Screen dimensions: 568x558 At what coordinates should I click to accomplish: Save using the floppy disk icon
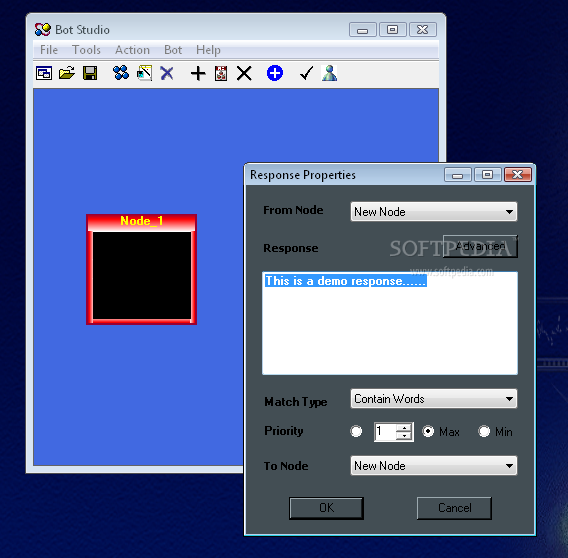pyautogui.click(x=90, y=74)
